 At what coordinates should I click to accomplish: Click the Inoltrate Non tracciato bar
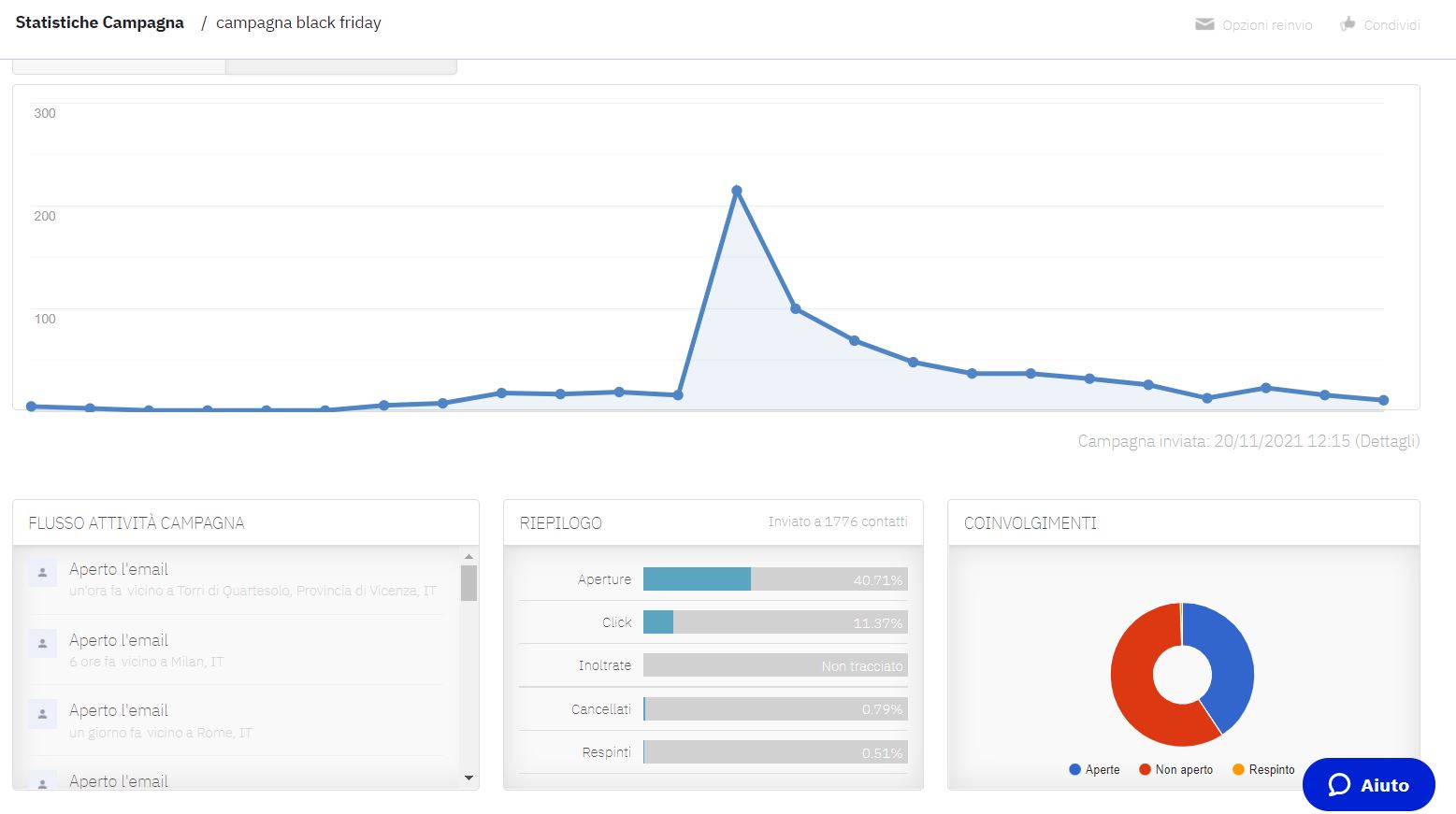(775, 665)
